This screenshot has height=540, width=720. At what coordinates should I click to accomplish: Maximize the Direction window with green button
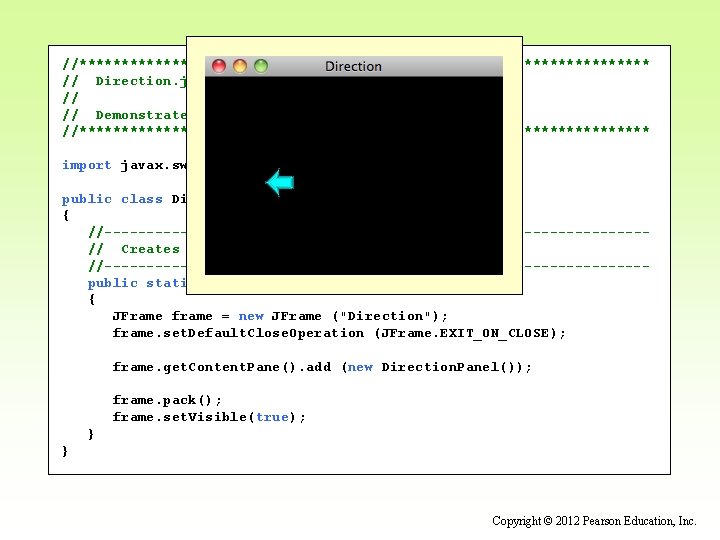(261, 66)
